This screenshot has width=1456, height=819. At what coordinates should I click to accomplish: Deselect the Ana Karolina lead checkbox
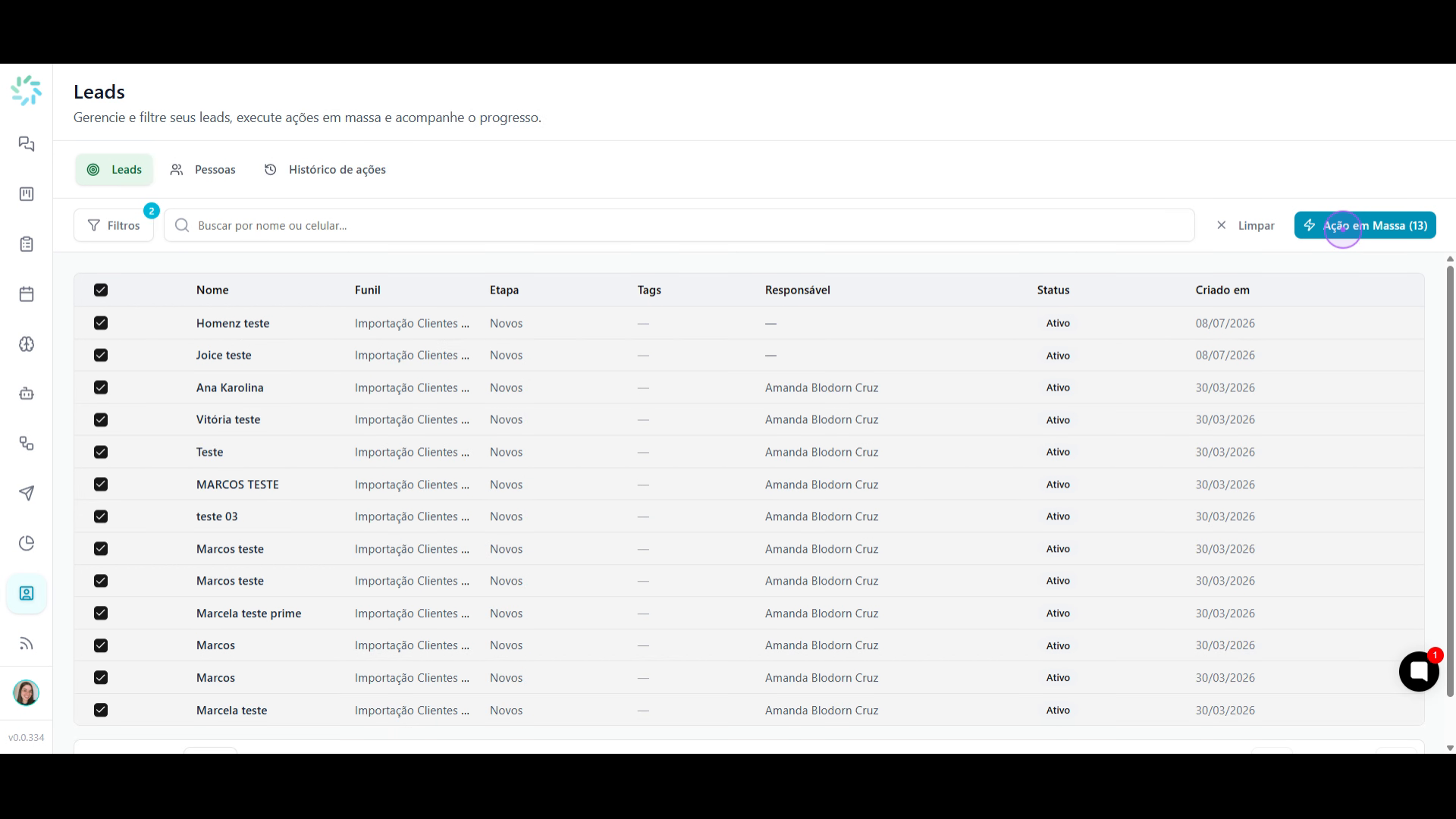tap(101, 388)
